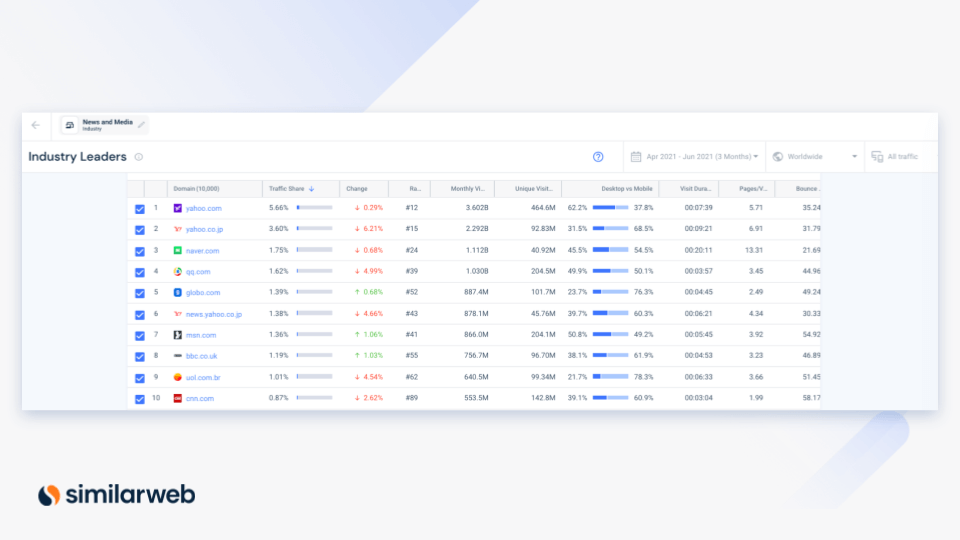The image size is (960, 540).
Task: Click cnn.com red favicon
Action: click(178, 398)
